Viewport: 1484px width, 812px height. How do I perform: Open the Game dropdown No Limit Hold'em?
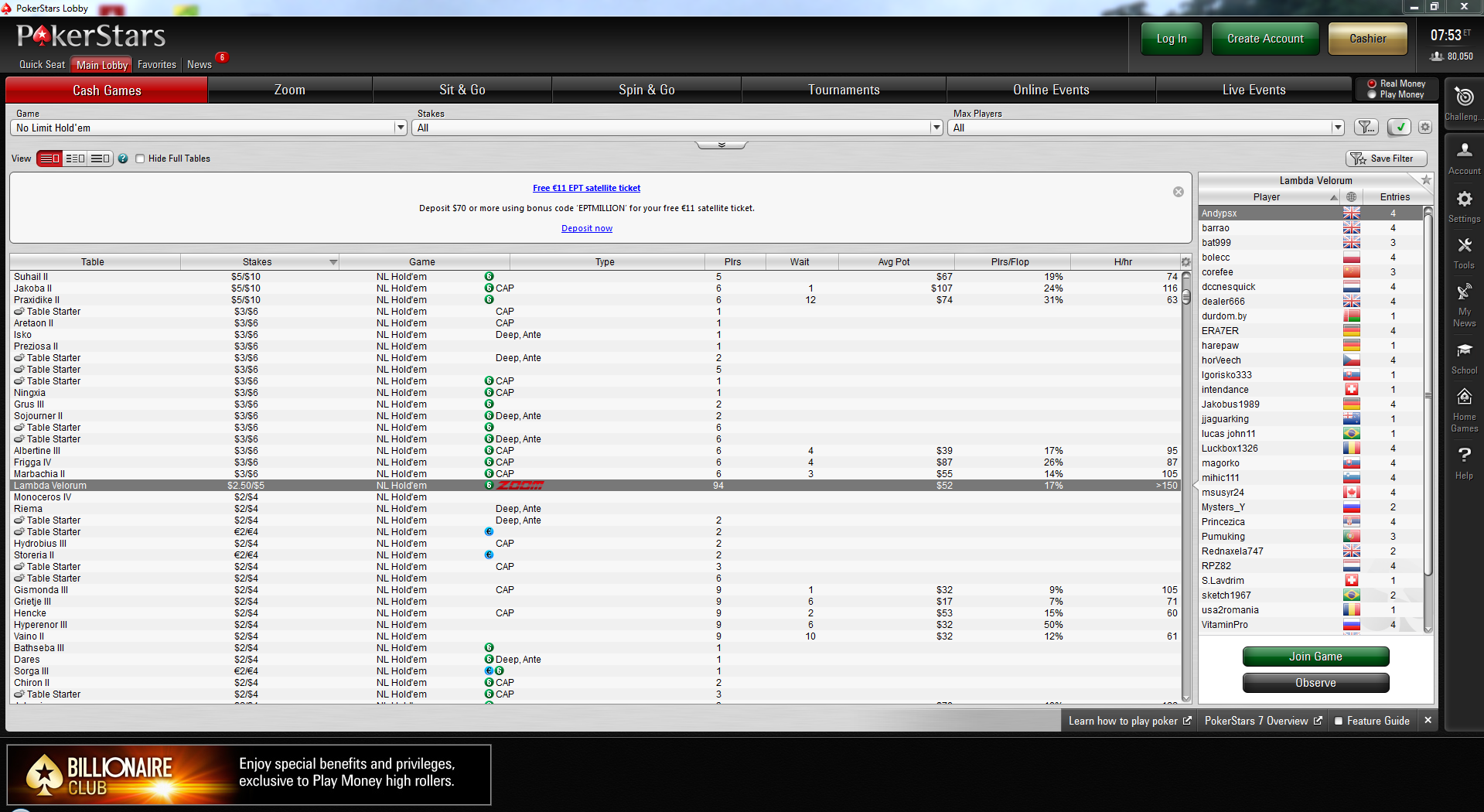coord(209,128)
